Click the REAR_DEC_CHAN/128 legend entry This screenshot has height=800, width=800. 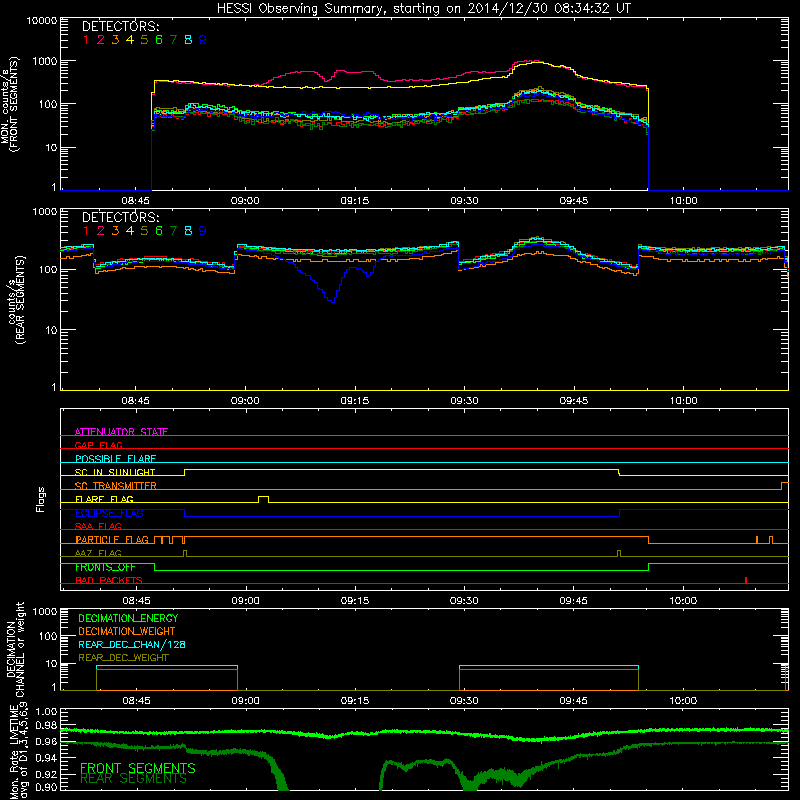point(132,644)
